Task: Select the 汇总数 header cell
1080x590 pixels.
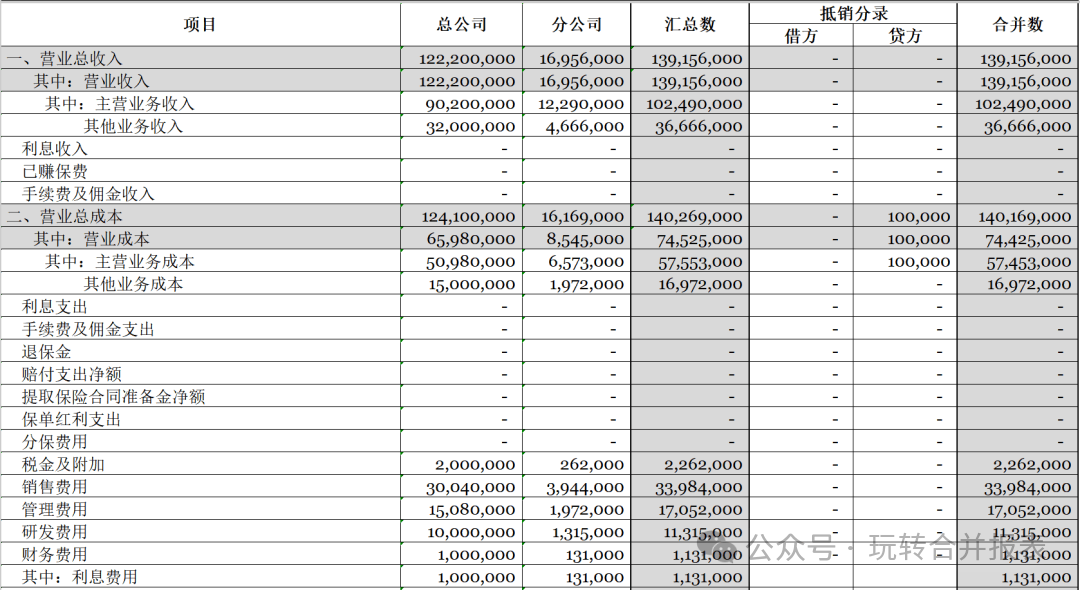Action: pyautogui.click(x=690, y=24)
